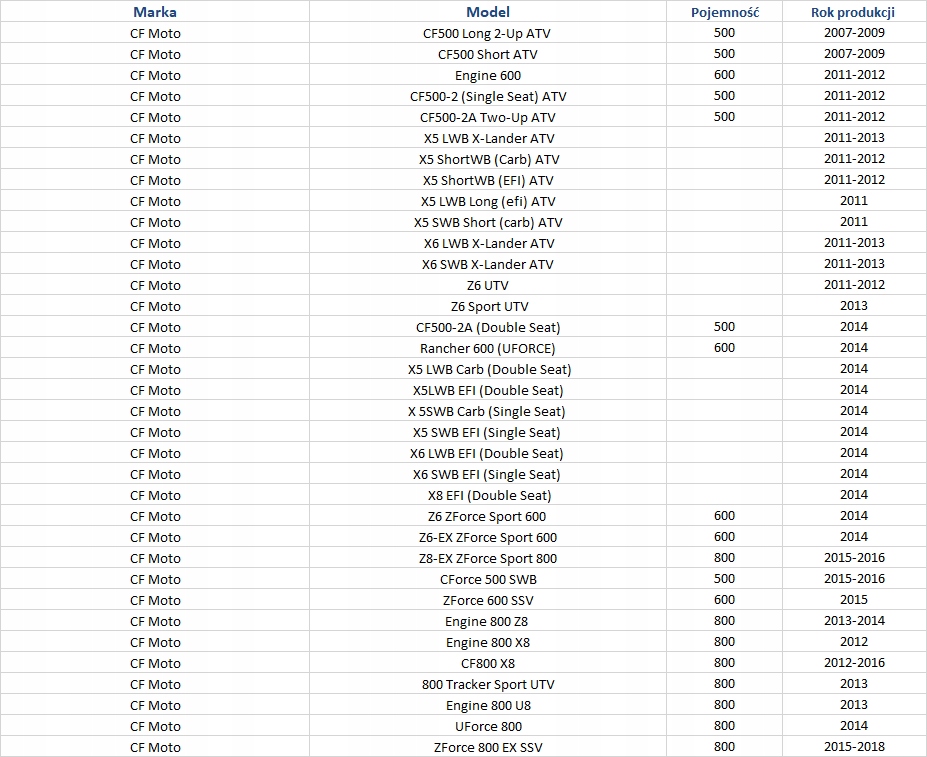Click the X5 LWB X-Lander ATV cell
927x757 pixels.
coord(487,138)
